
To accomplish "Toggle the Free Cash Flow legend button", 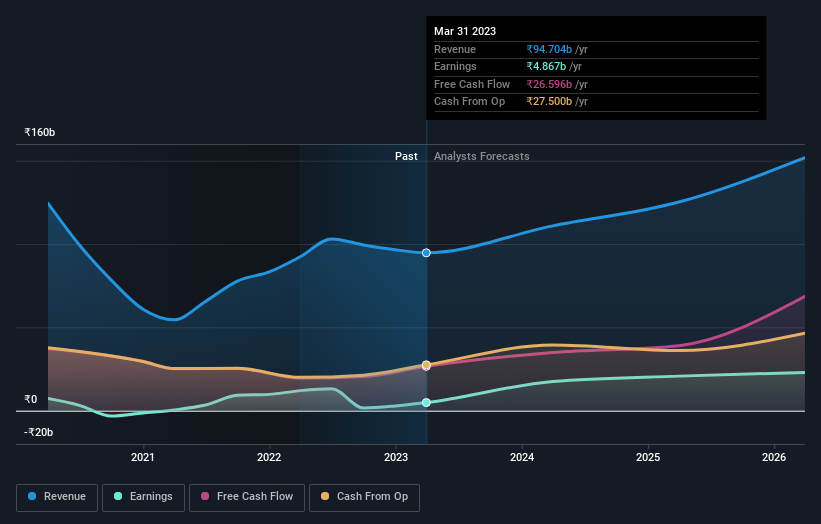I will (247, 497).
